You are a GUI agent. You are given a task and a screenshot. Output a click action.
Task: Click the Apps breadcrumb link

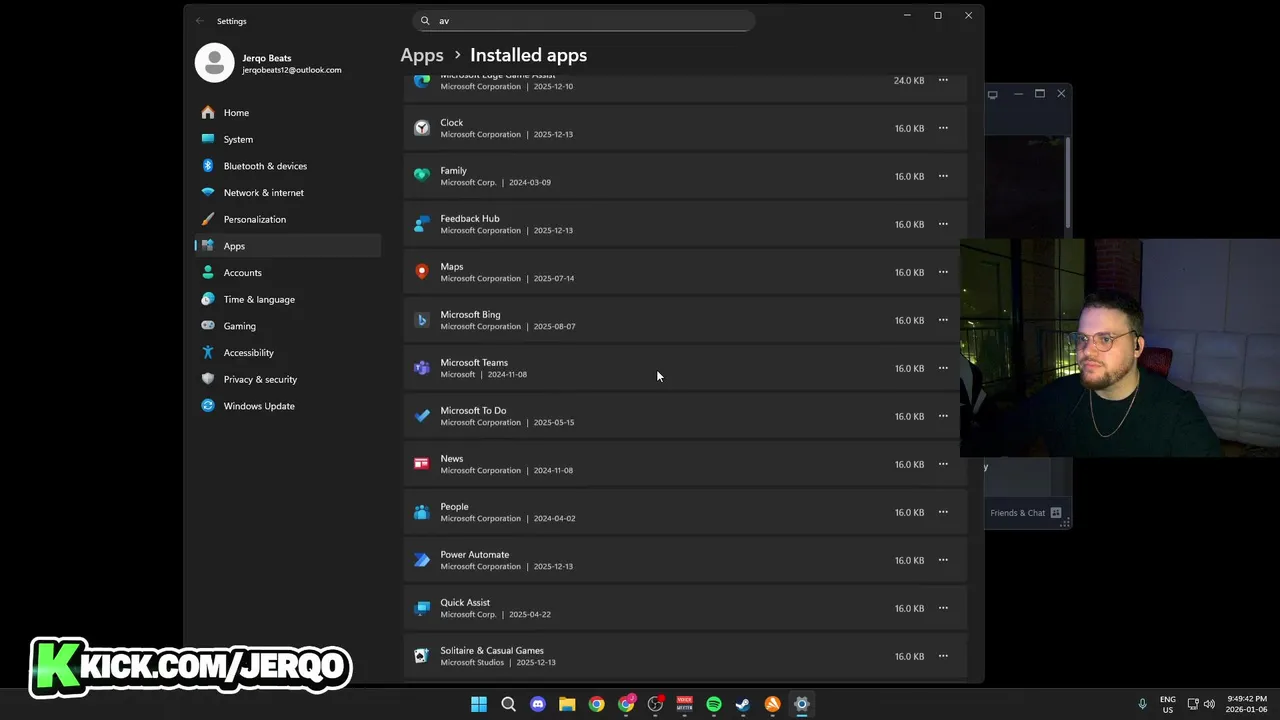(422, 55)
